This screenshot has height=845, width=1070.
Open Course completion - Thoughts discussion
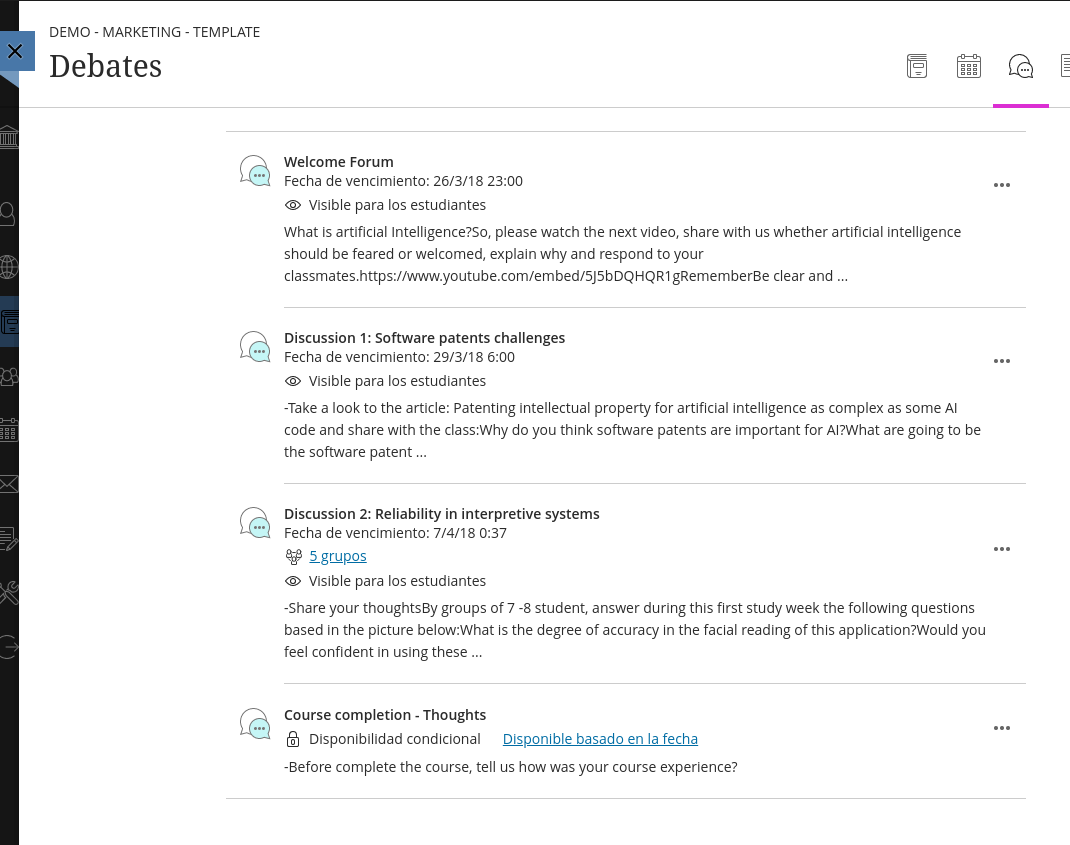pyautogui.click(x=385, y=715)
